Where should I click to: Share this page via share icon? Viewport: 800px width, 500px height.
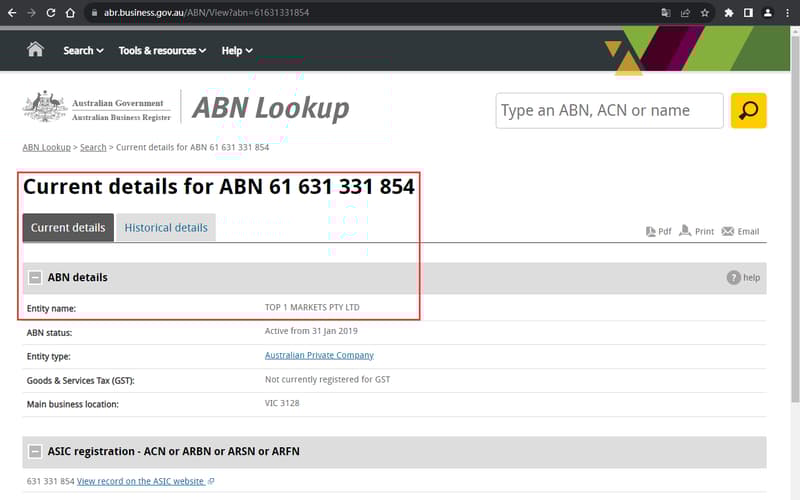pos(685,13)
